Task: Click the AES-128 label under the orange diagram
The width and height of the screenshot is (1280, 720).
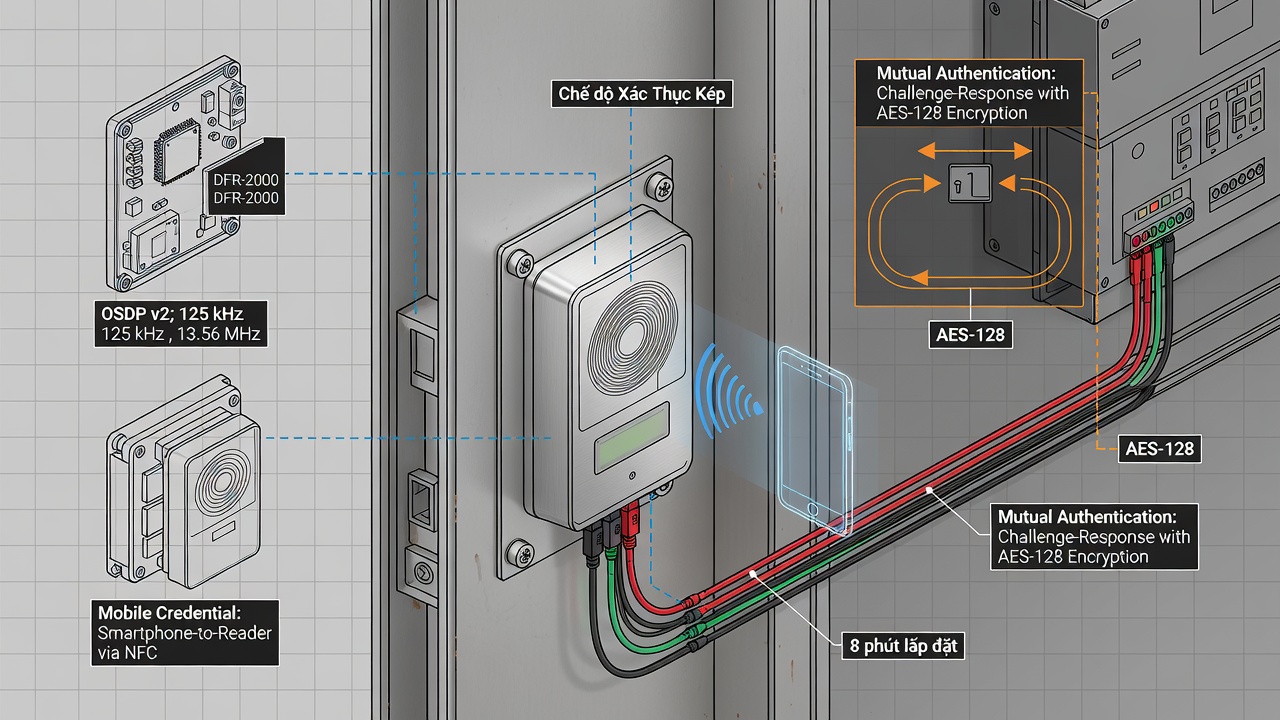Action: tap(971, 335)
